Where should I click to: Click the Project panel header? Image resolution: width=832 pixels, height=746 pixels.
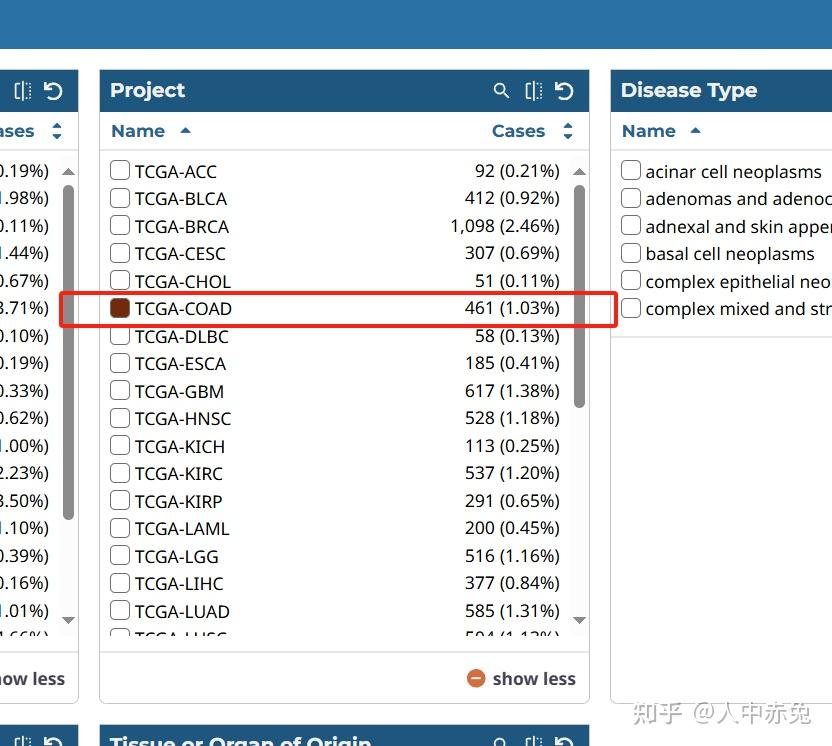[x=147, y=90]
